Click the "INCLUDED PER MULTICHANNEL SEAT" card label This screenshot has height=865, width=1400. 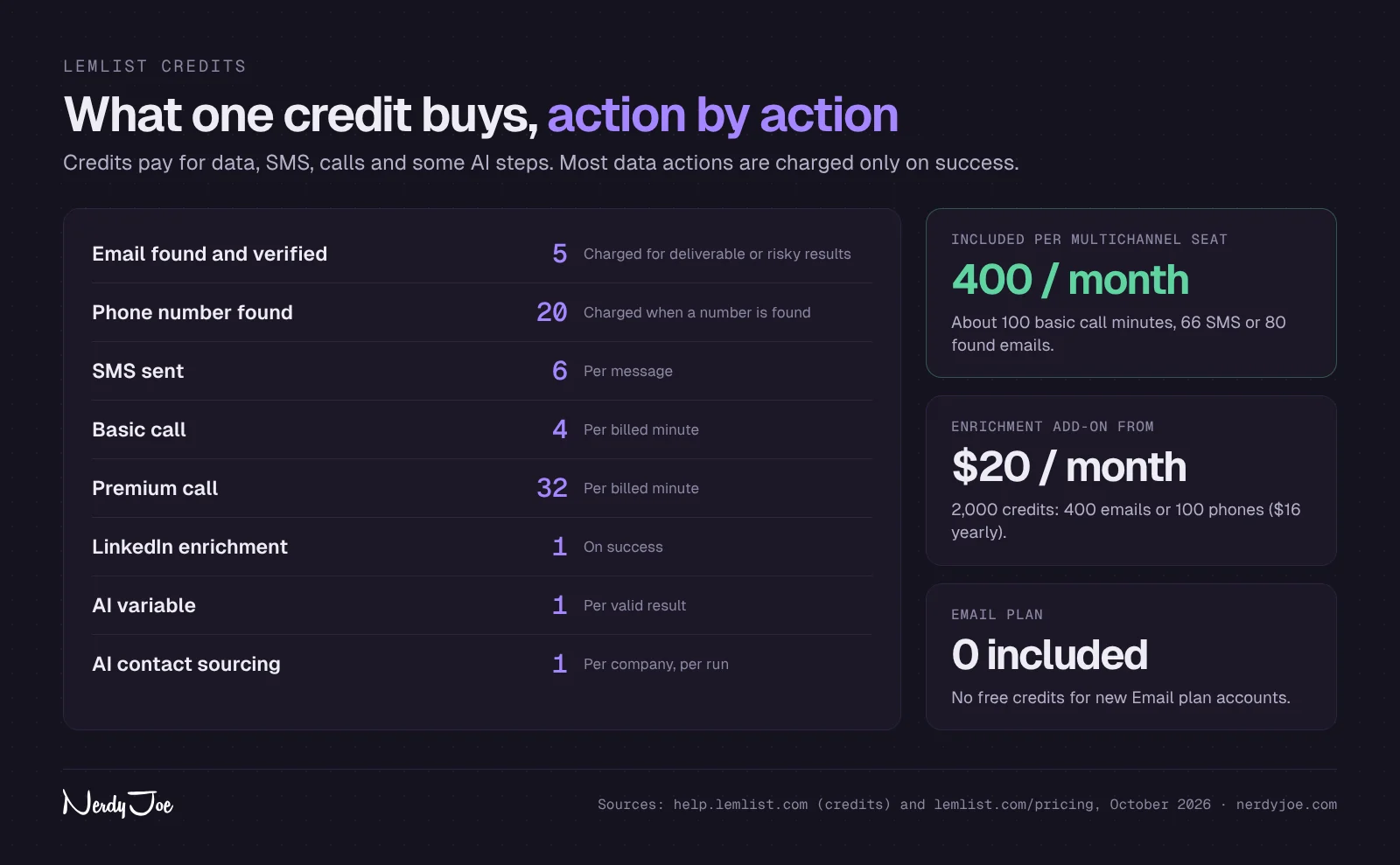[1089, 240]
